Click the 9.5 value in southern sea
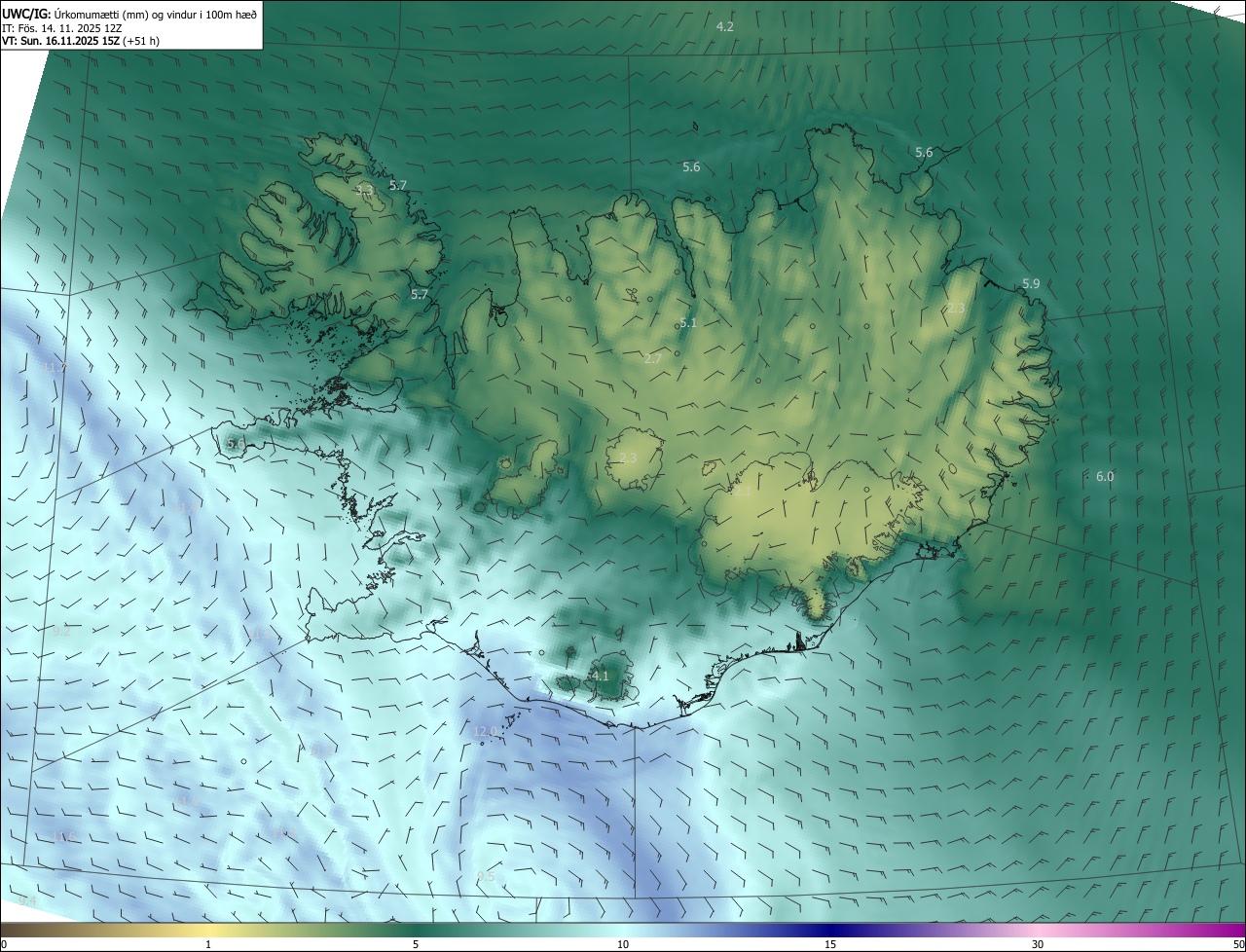 [486, 877]
